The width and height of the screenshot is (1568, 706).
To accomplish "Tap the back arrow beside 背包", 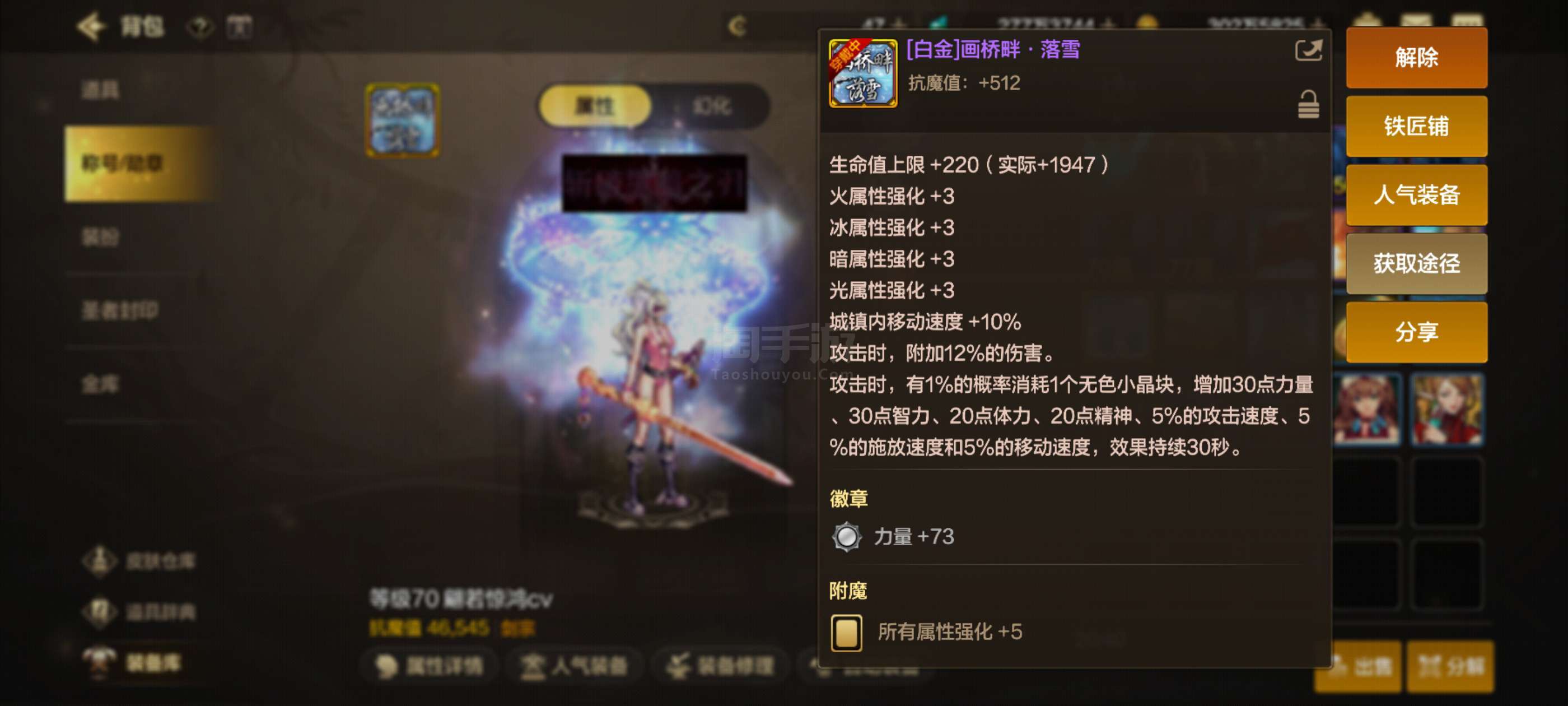I will tap(91, 26).
